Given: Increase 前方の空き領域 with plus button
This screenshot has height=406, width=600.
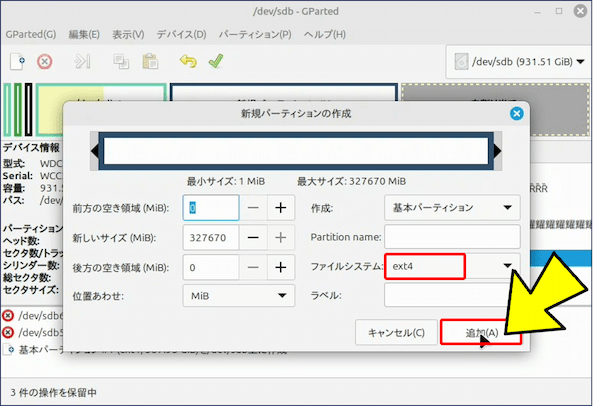Looking at the screenshot, I should coord(281,208).
